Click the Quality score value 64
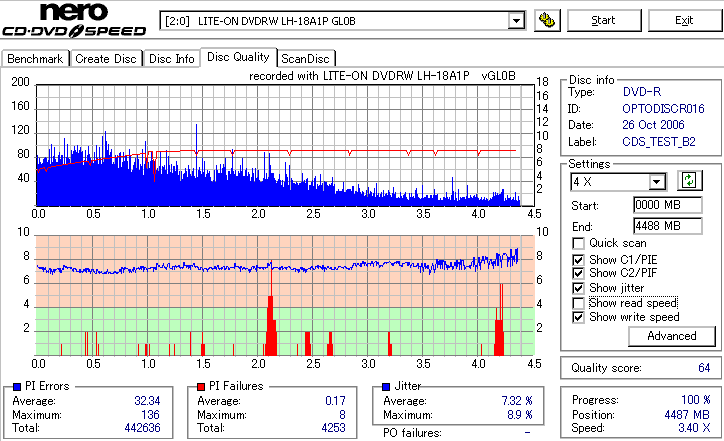 pyautogui.click(x=704, y=368)
